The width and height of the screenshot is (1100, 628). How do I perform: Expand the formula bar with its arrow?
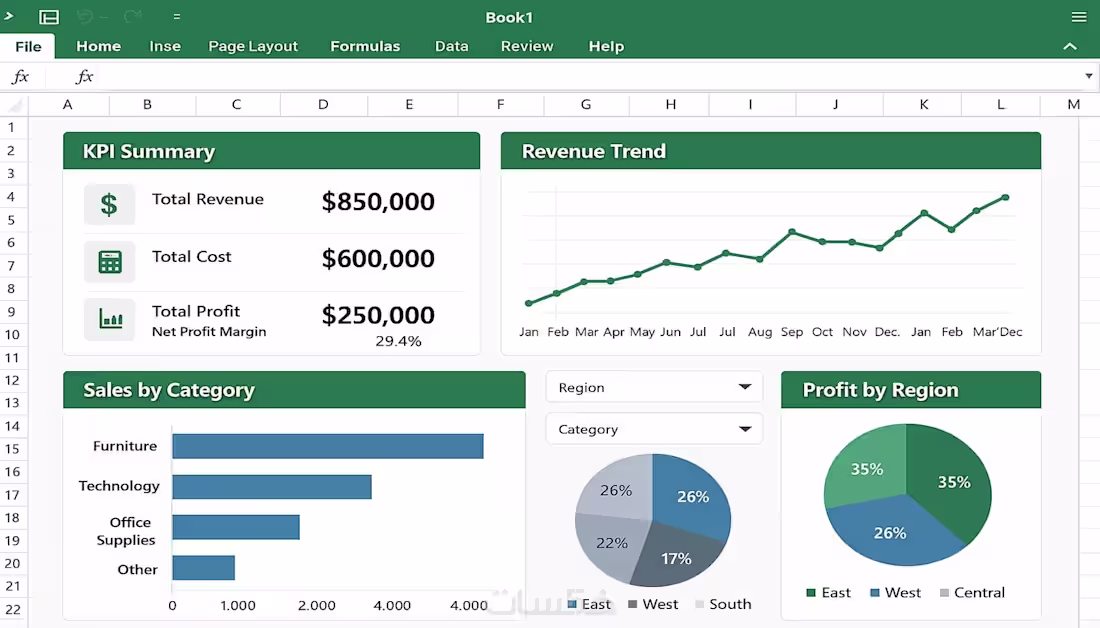1088,76
